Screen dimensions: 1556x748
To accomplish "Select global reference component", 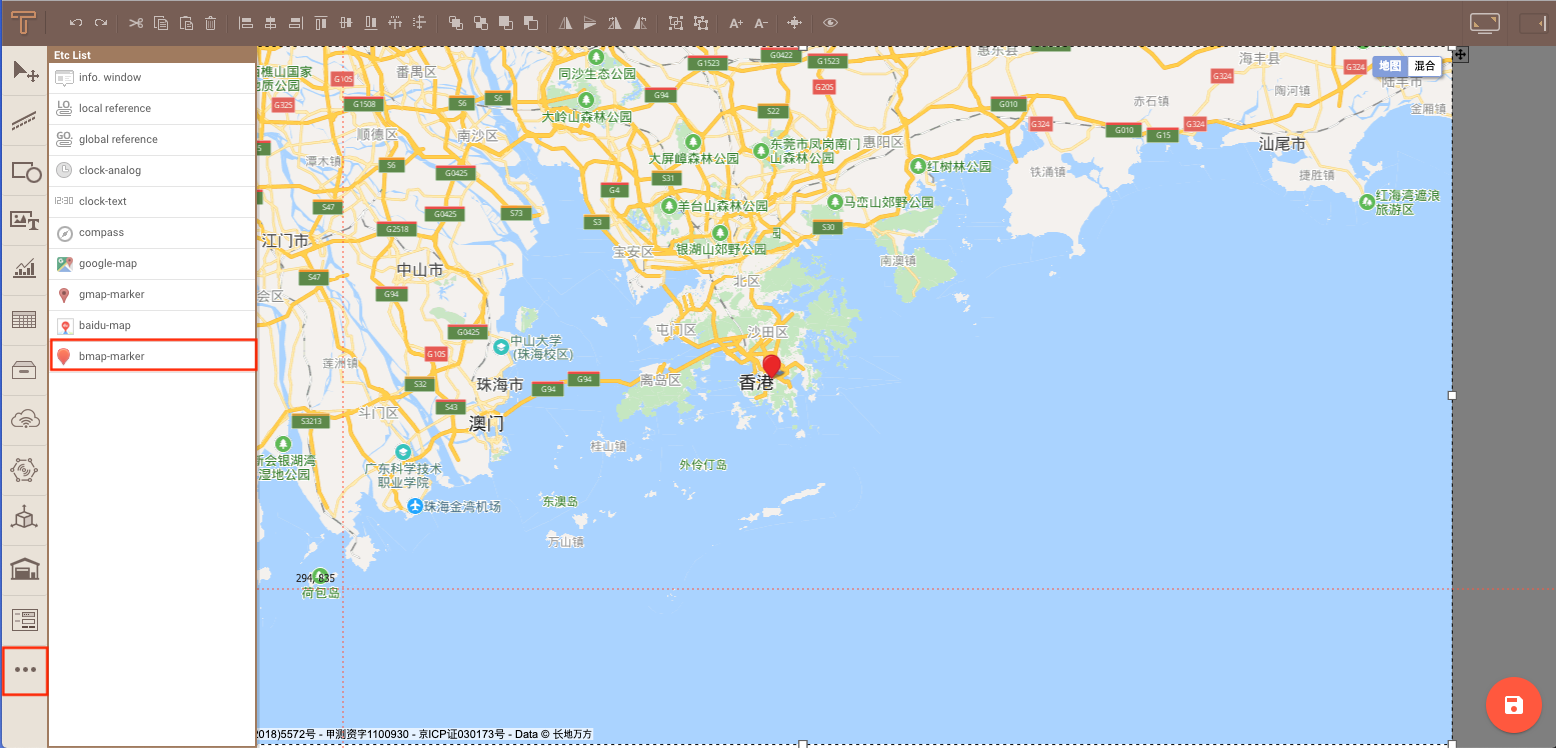I will pyautogui.click(x=152, y=140).
